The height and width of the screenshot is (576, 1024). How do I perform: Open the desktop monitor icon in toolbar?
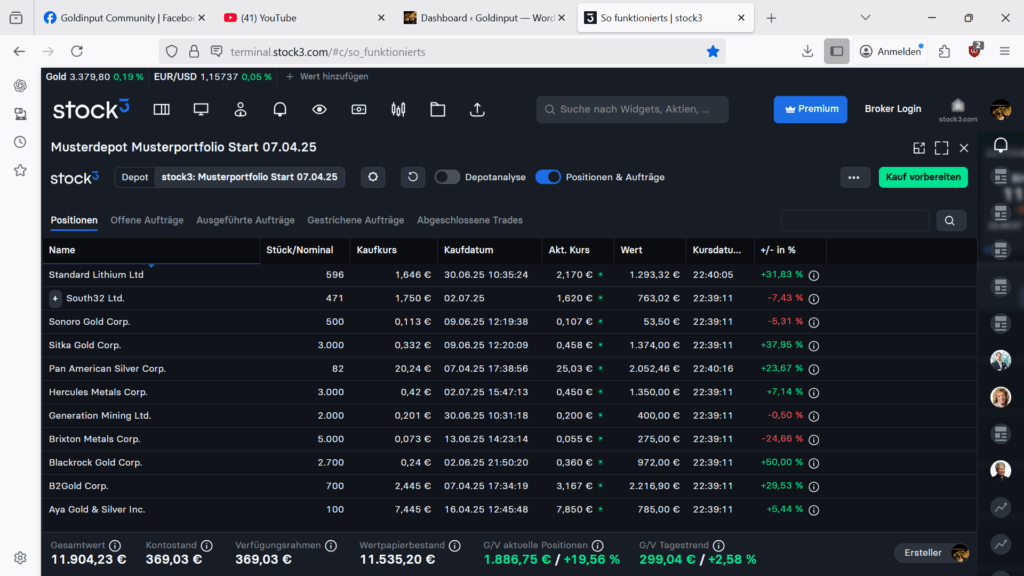(201, 110)
